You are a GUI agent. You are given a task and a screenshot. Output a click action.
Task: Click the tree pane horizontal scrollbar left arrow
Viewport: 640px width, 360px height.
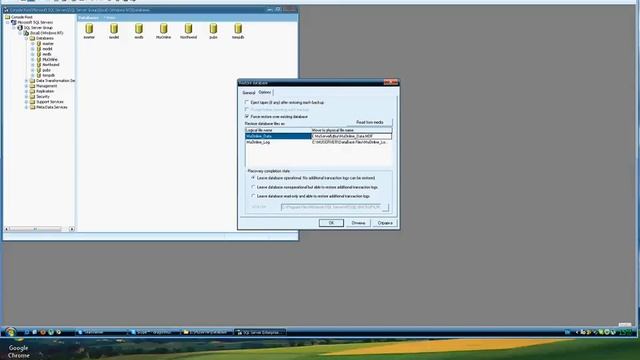tap(6, 229)
